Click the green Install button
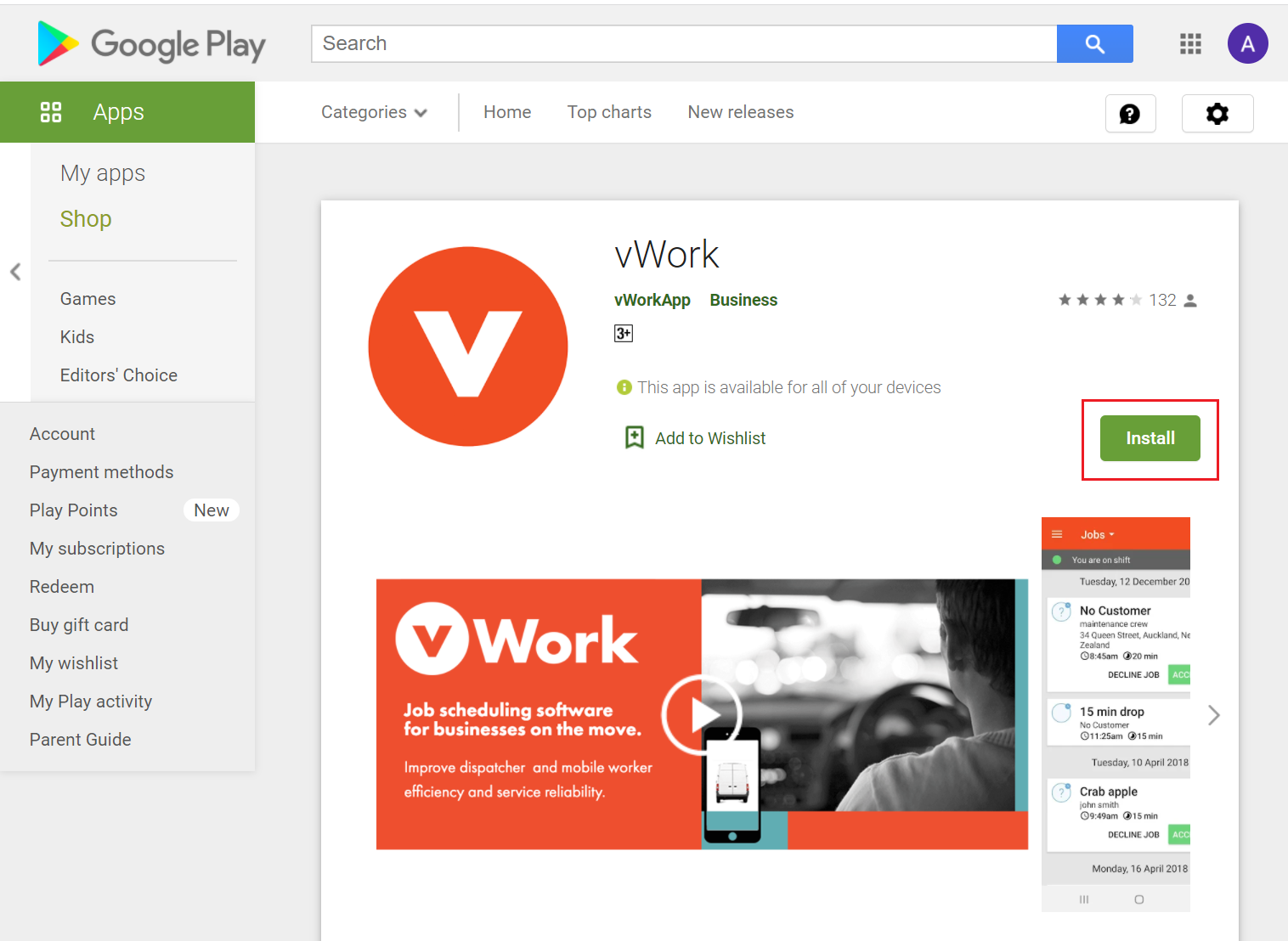Screen dimensions: 1288x941 1150,438
